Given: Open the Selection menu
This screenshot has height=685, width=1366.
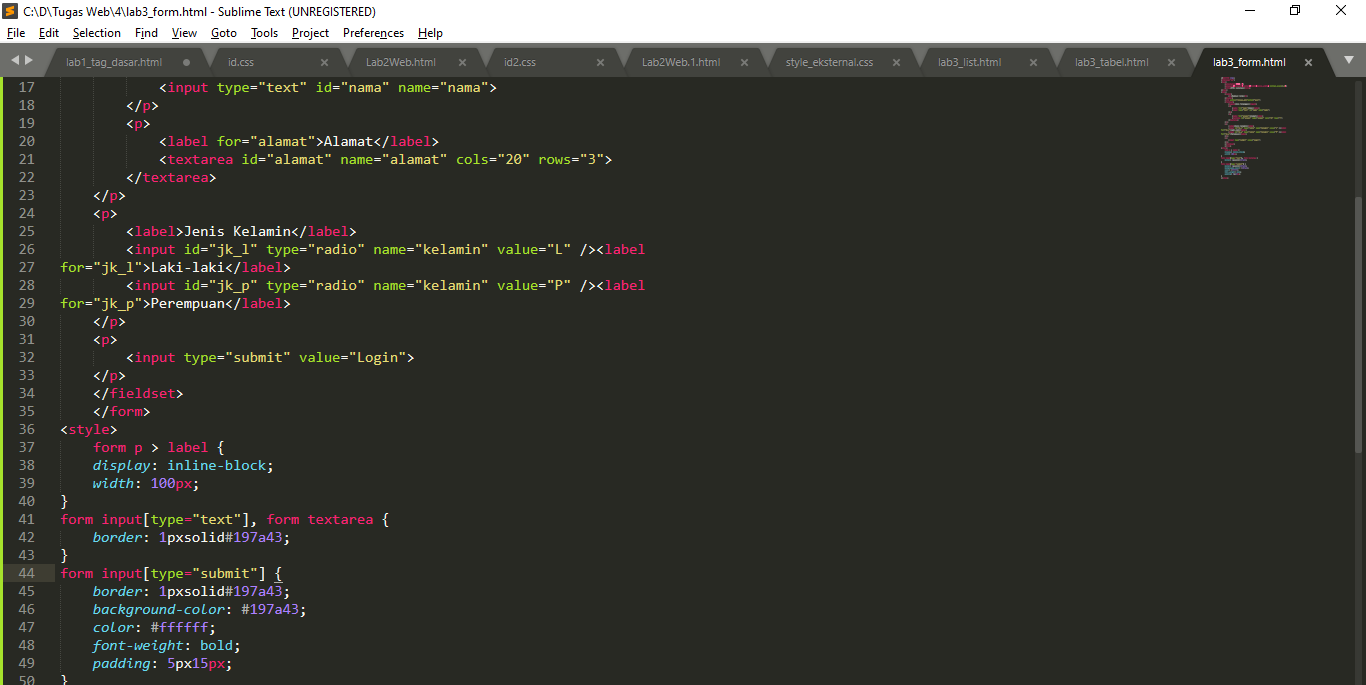Looking at the screenshot, I should point(96,33).
